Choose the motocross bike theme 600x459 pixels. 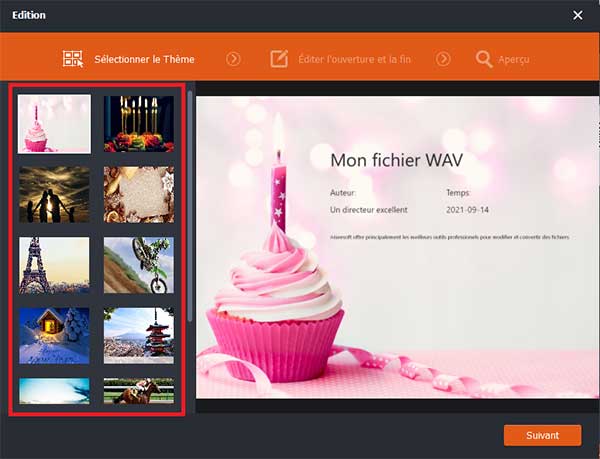(x=138, y=264)
